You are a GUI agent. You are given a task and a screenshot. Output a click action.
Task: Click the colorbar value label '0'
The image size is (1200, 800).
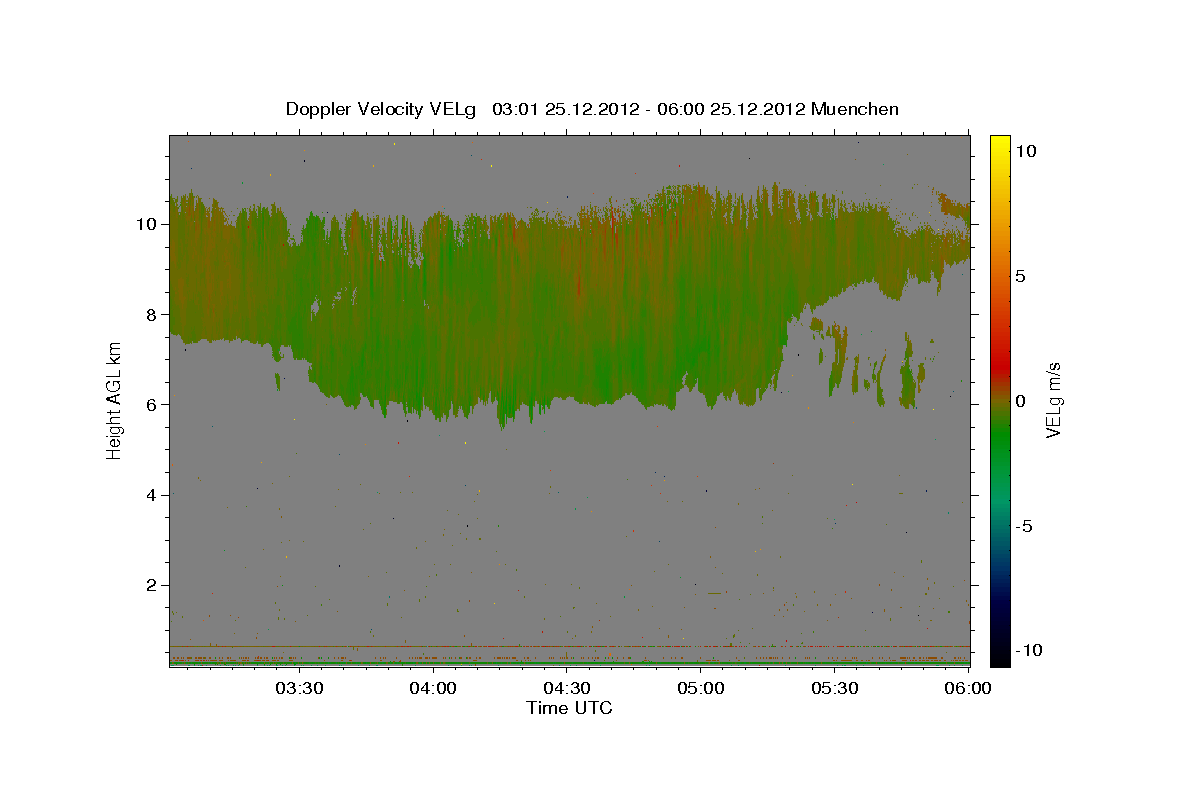(1021, 401)
